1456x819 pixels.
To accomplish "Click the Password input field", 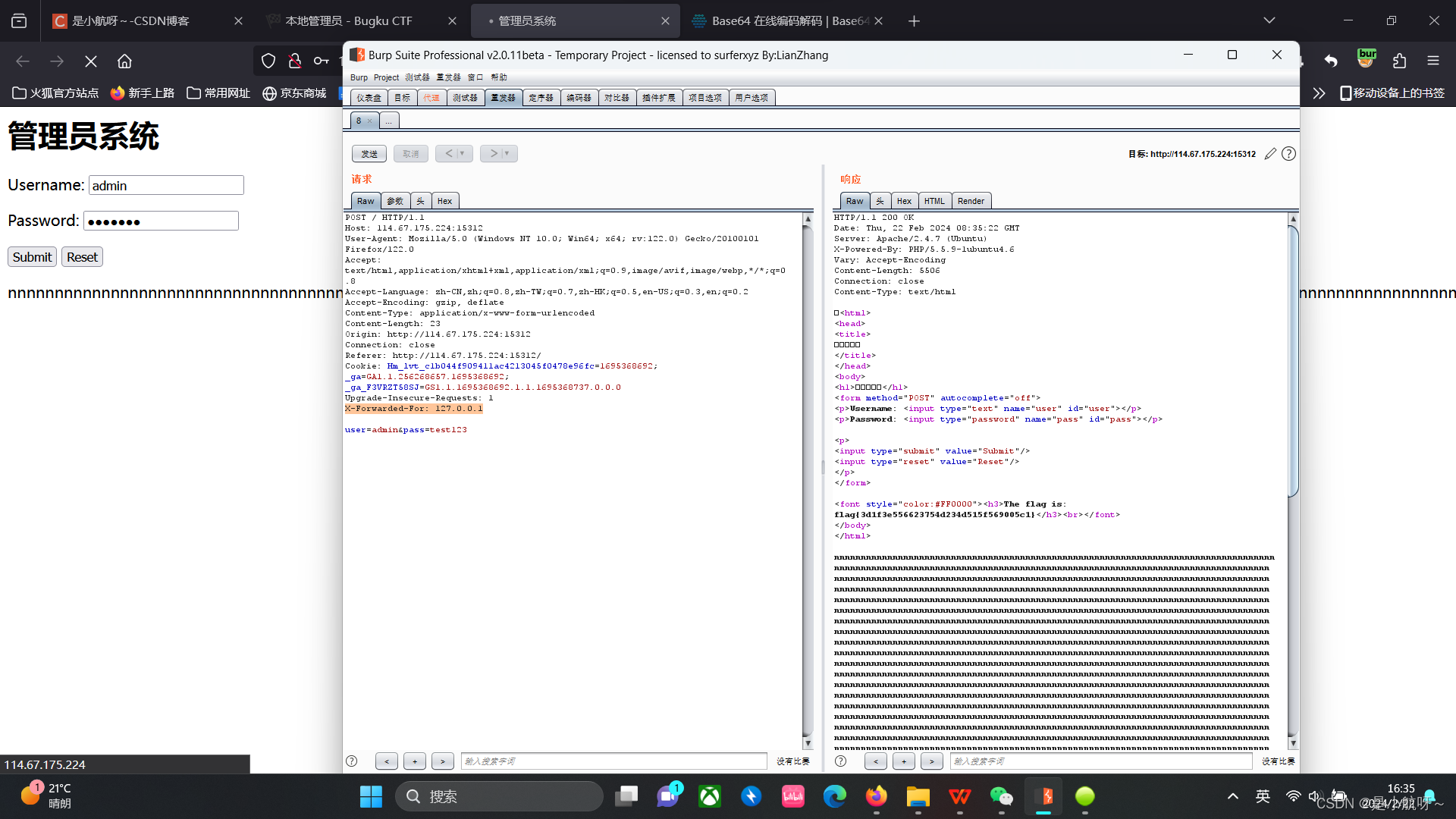I will tap(161, 221).
